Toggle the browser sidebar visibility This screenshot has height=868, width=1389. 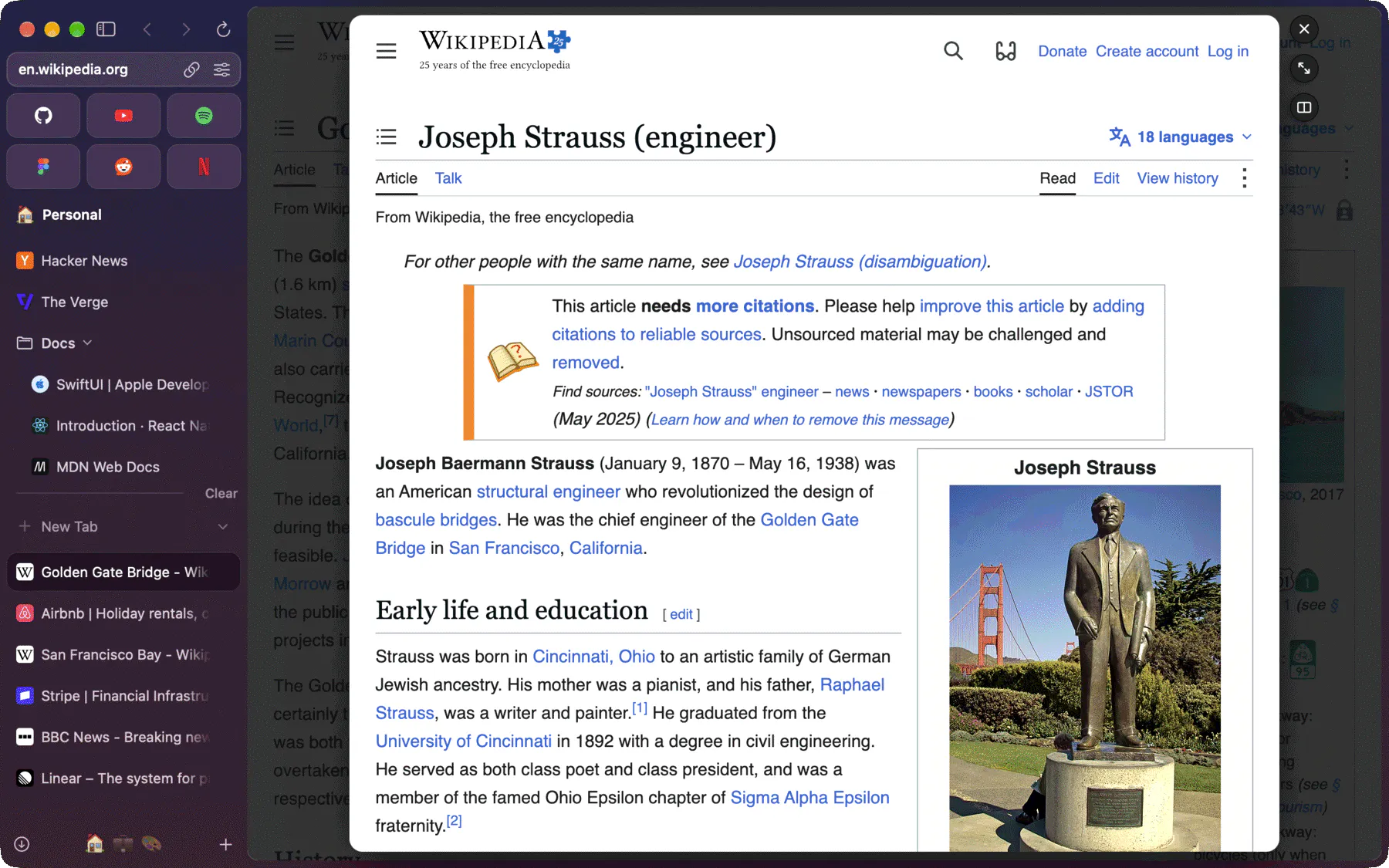tap(106, 29)
